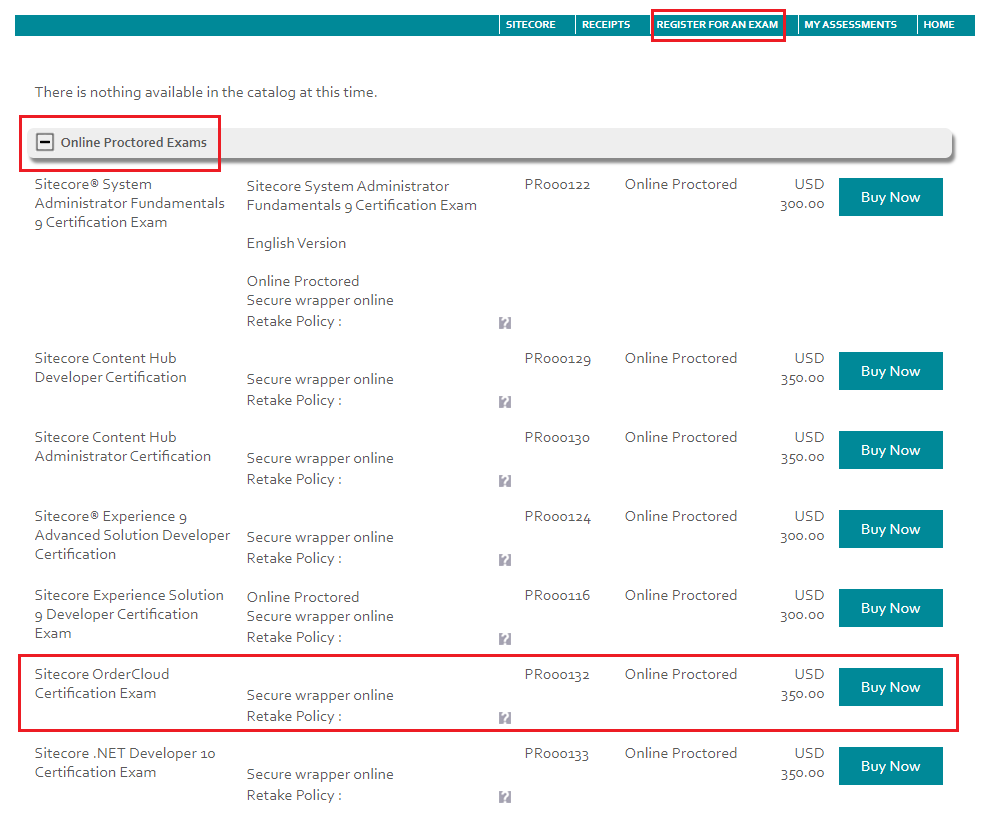This screenshot has height=821, width=1006.
Task: Open Retake Policy help icon for PR000116
Action: click(505, 638)
